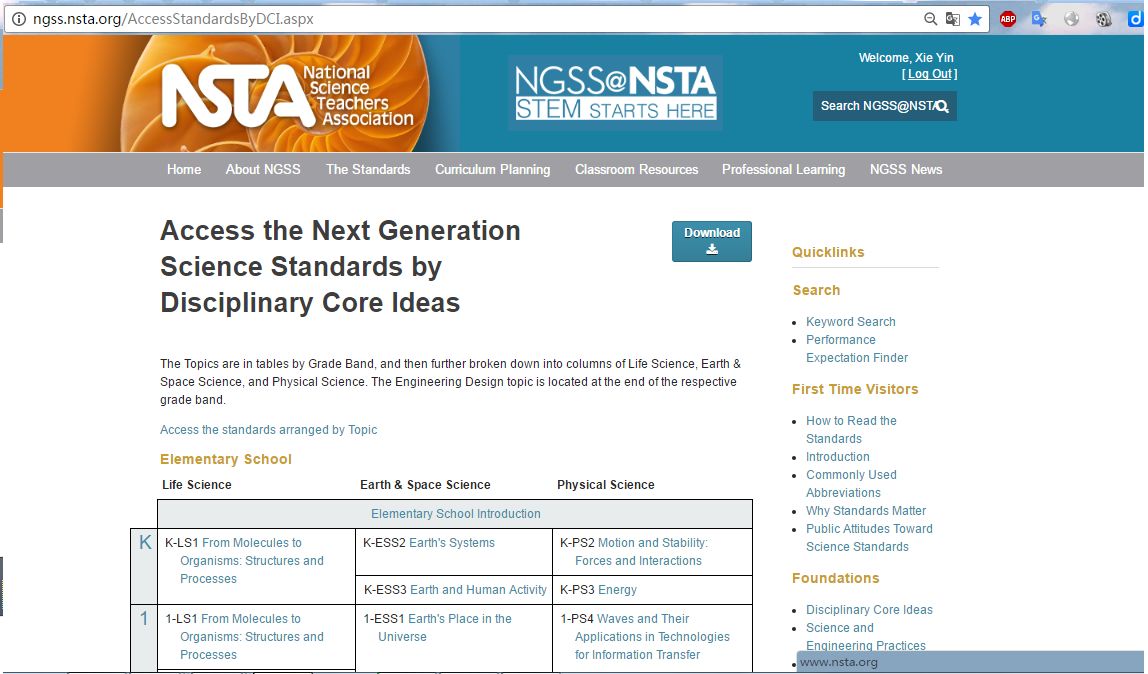Image resolution: width=1148 pixels, height=674 pixels.
Task: Click the Log Out link
Action: [930, 74]
